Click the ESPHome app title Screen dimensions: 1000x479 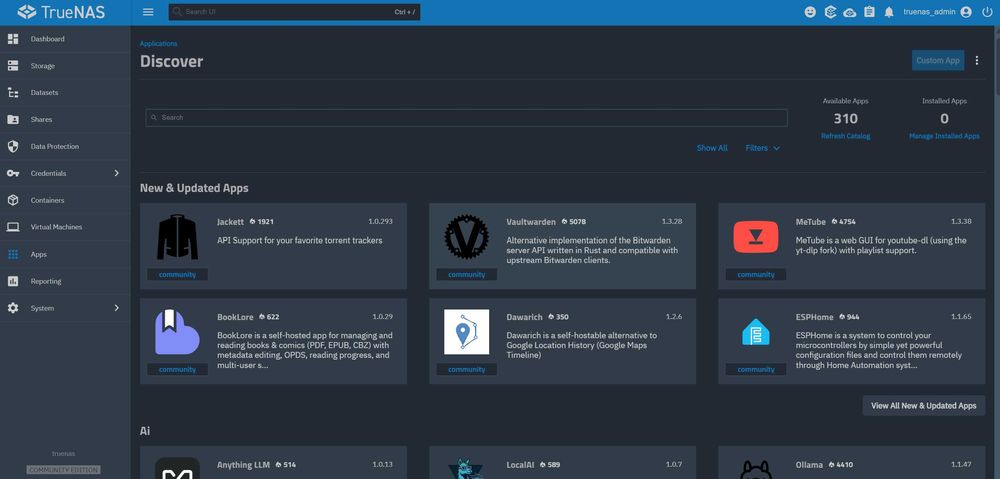[x=814, y=316]
